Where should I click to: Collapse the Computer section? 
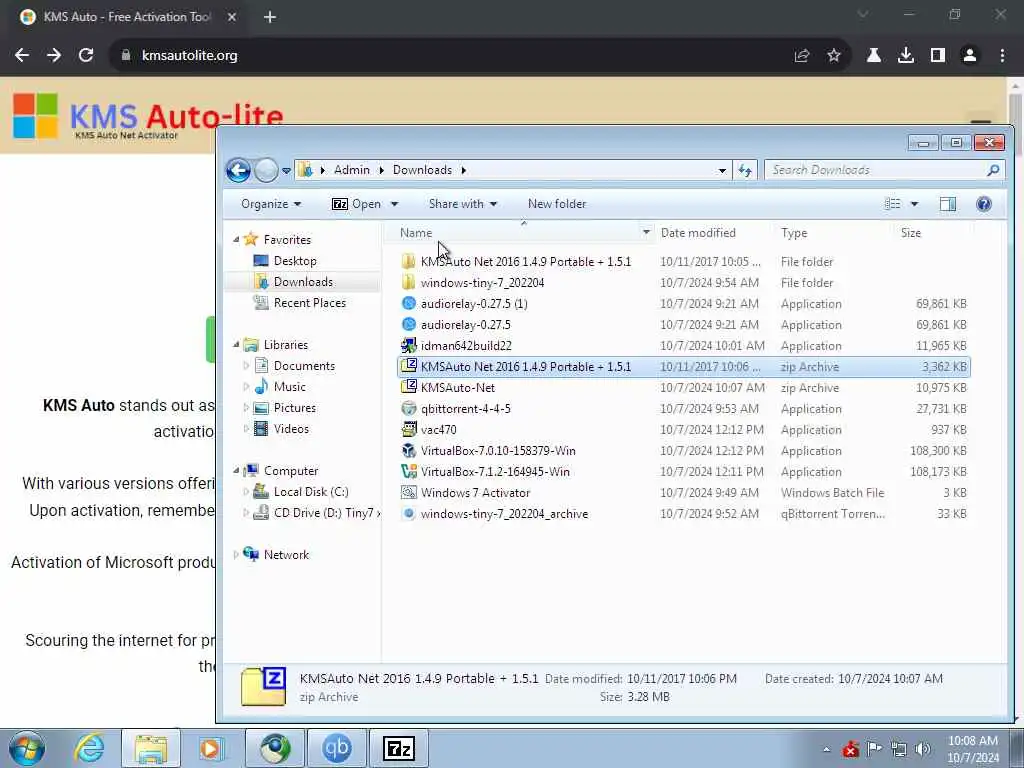click(x=236, y=471)
